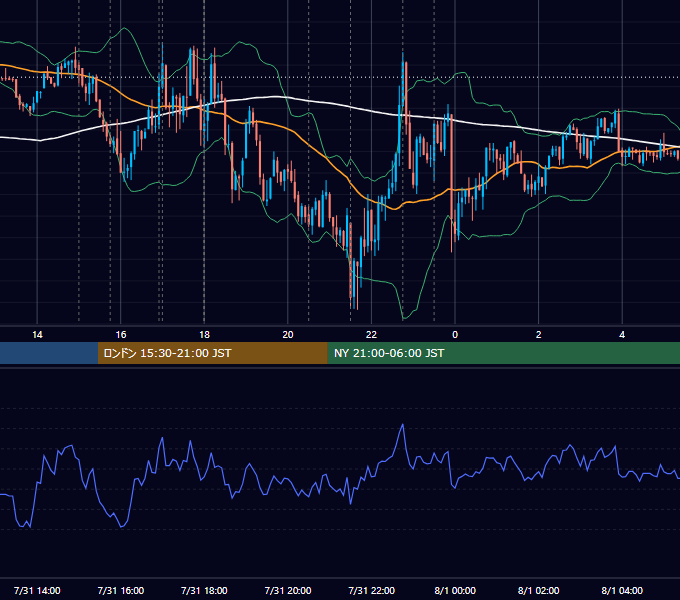
Task: Click the NY 21:00-06:00 JST session bar
Action: tap(503, 353)
